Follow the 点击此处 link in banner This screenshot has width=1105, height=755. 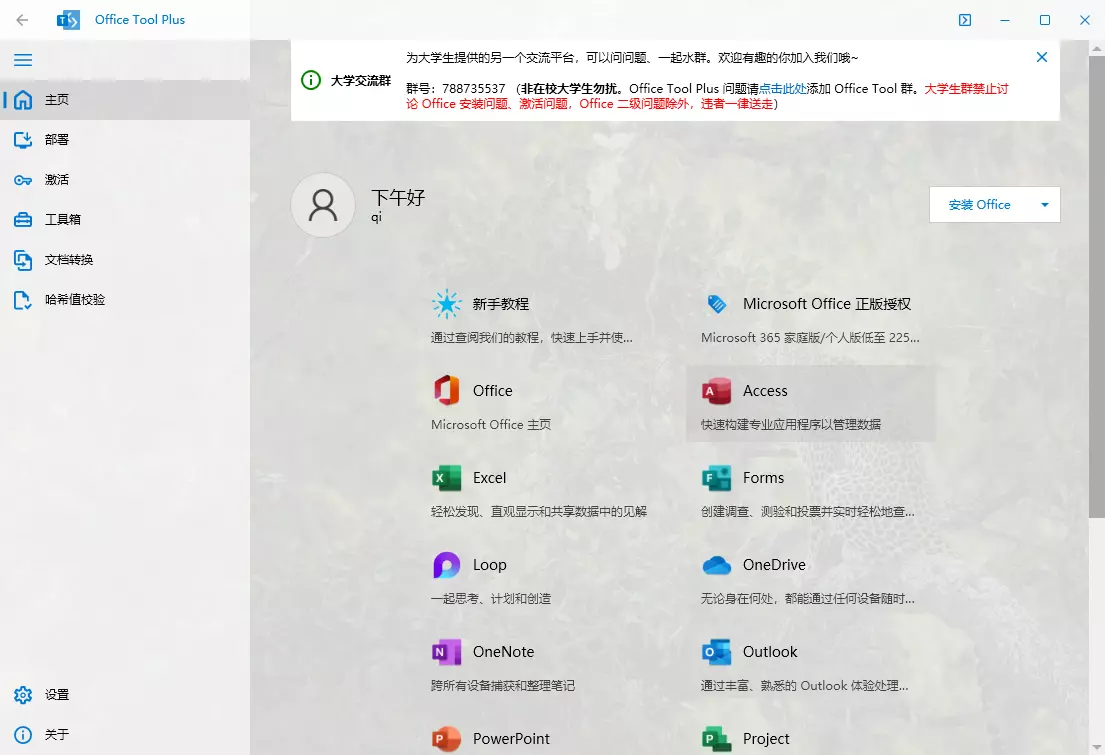pos(783,88)
